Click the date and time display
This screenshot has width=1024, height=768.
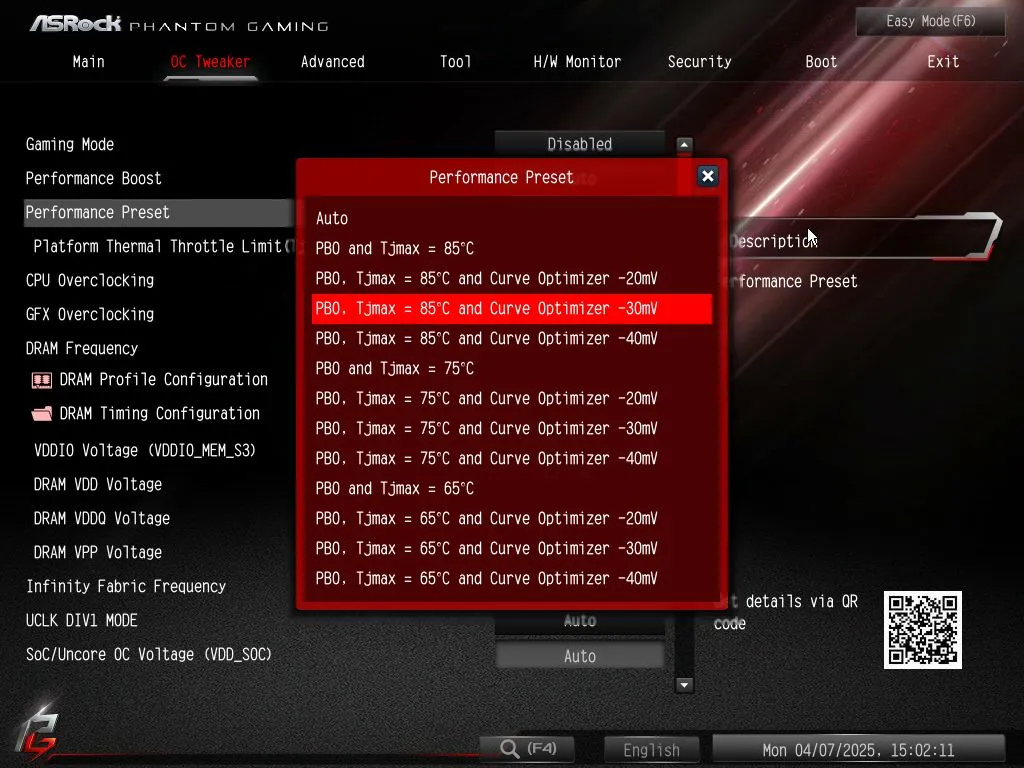click(858, 750)
